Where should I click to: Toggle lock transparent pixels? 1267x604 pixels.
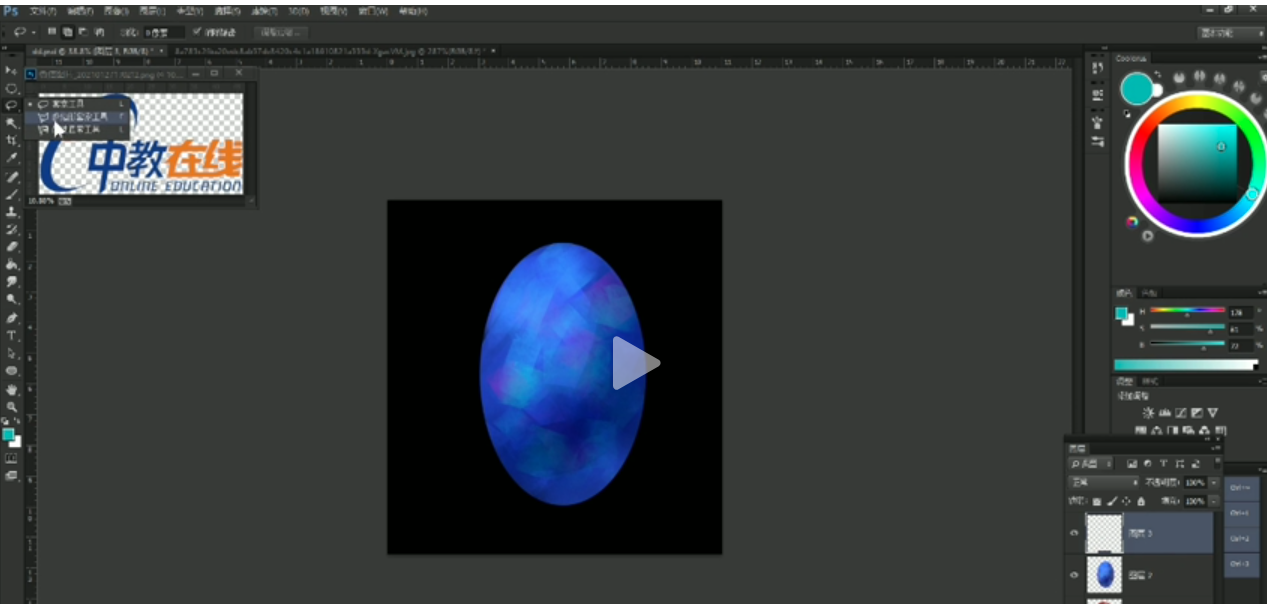[x=1098, y=499]
